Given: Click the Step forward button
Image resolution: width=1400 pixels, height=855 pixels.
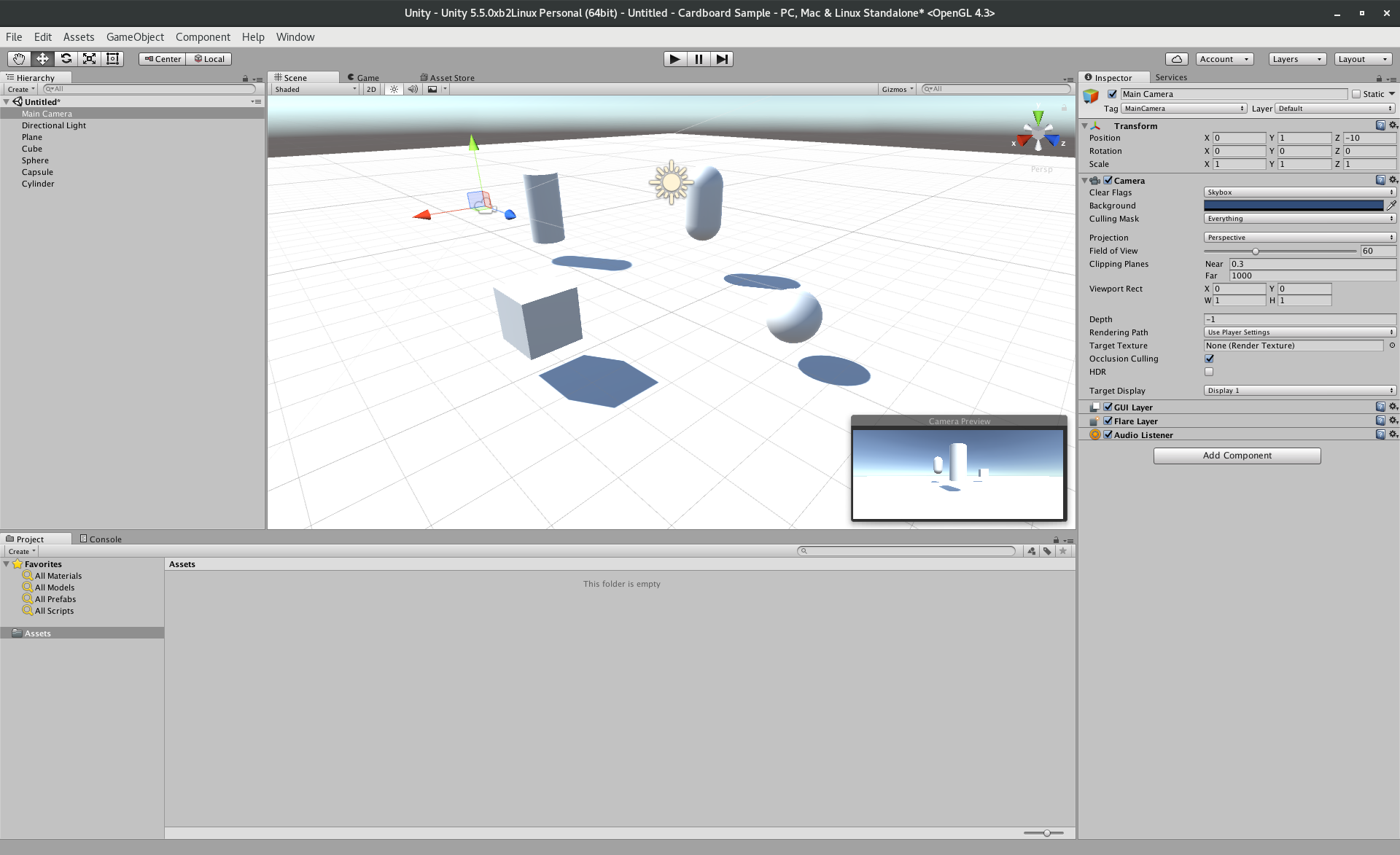Looking at the screenshot, I should click(x=721, y=59).
